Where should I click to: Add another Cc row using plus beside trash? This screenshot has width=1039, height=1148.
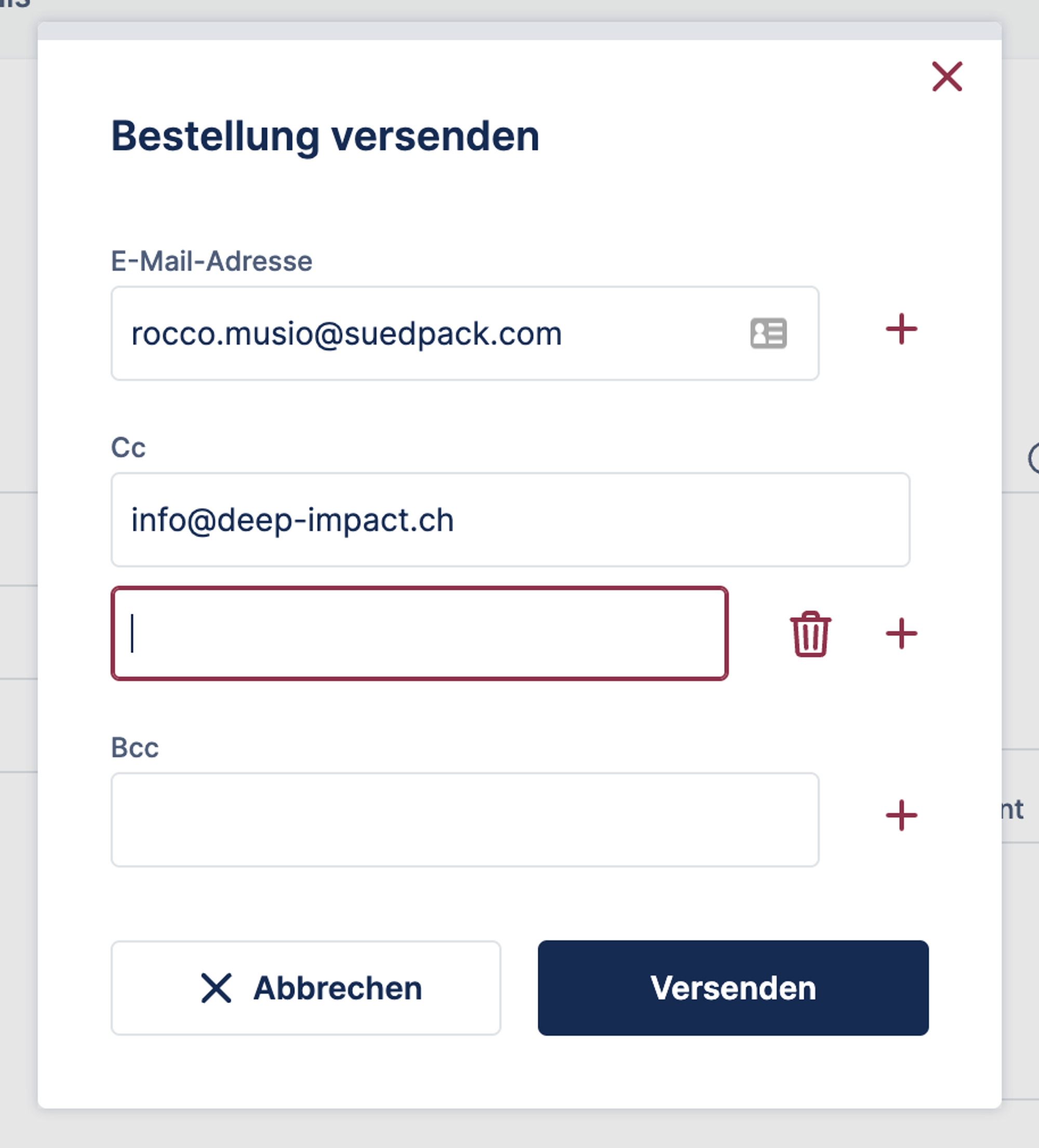tap(901, 633)
